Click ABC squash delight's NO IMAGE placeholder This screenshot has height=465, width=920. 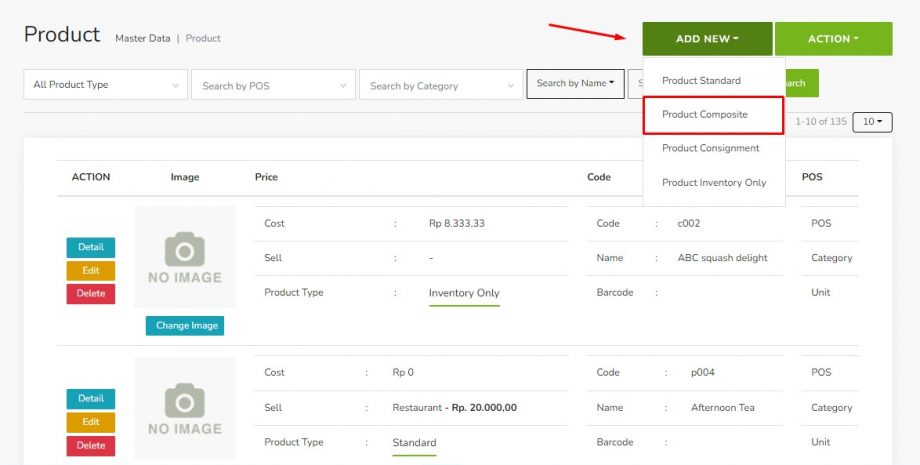(185, 257)
